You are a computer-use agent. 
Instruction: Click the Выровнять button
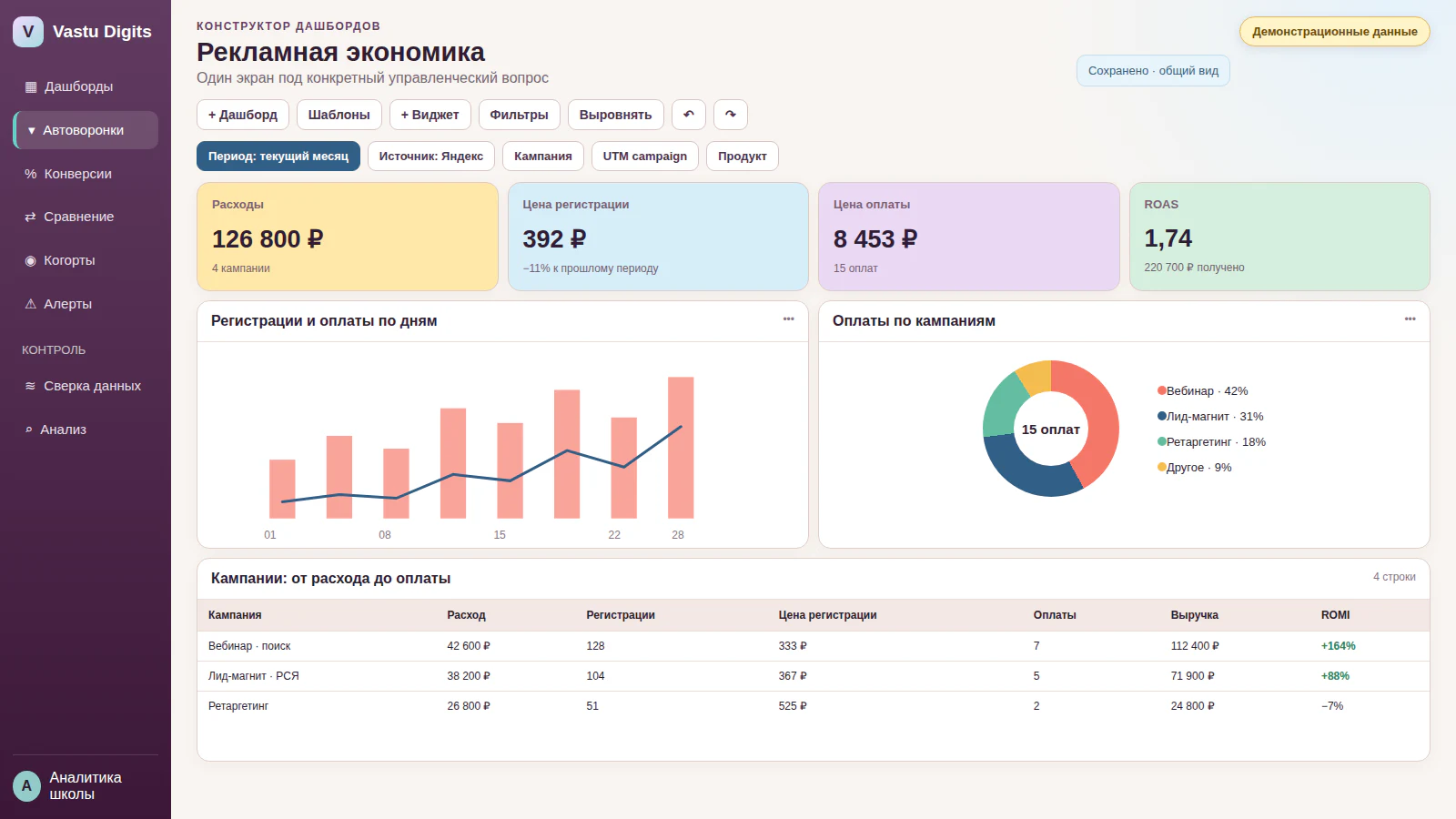tap(615, 115)
